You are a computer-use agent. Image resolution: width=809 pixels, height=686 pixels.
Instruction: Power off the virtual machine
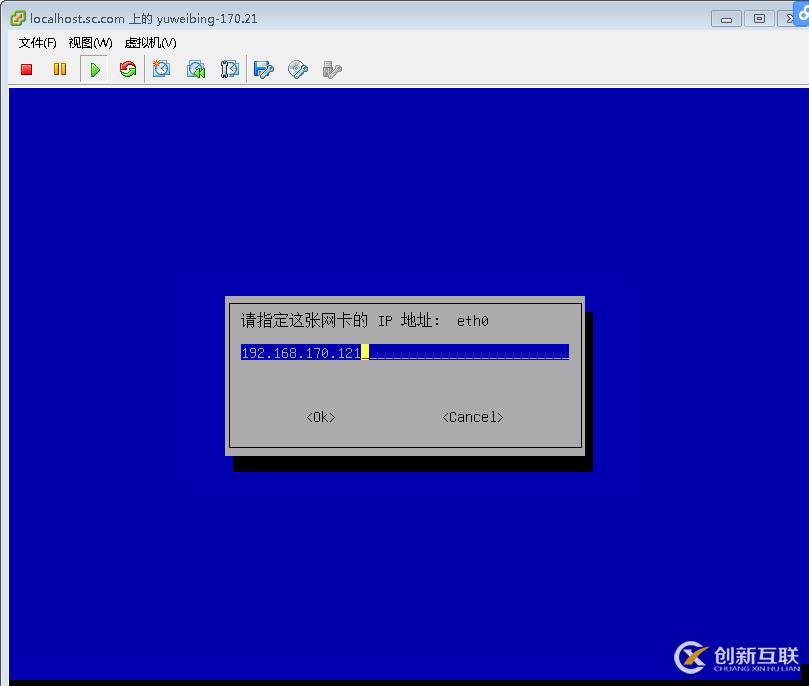[x=25, y=69]
